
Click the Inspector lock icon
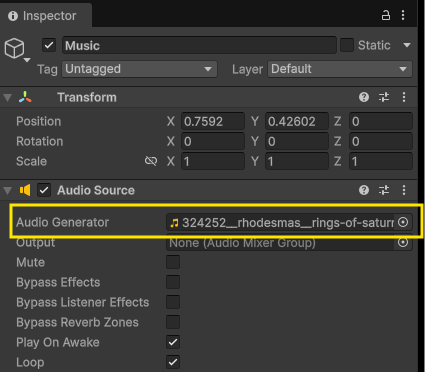pyautogui.click(x=386, y=15)
